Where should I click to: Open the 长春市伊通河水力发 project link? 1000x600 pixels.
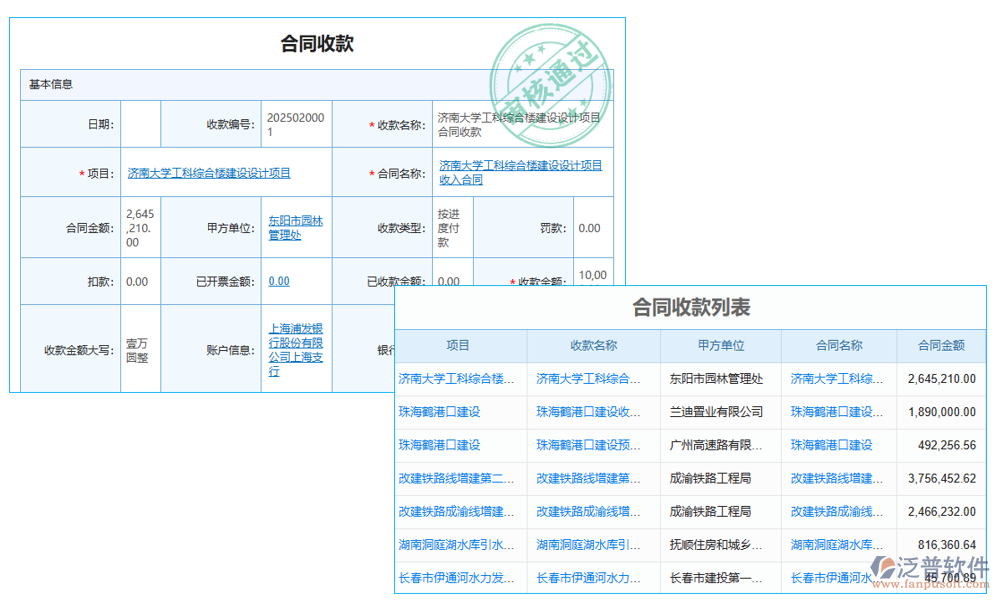click(x=457, y=577)
